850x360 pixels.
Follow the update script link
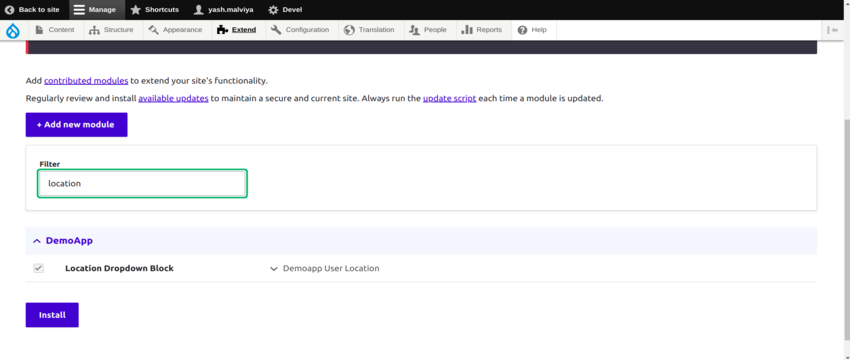449,99
